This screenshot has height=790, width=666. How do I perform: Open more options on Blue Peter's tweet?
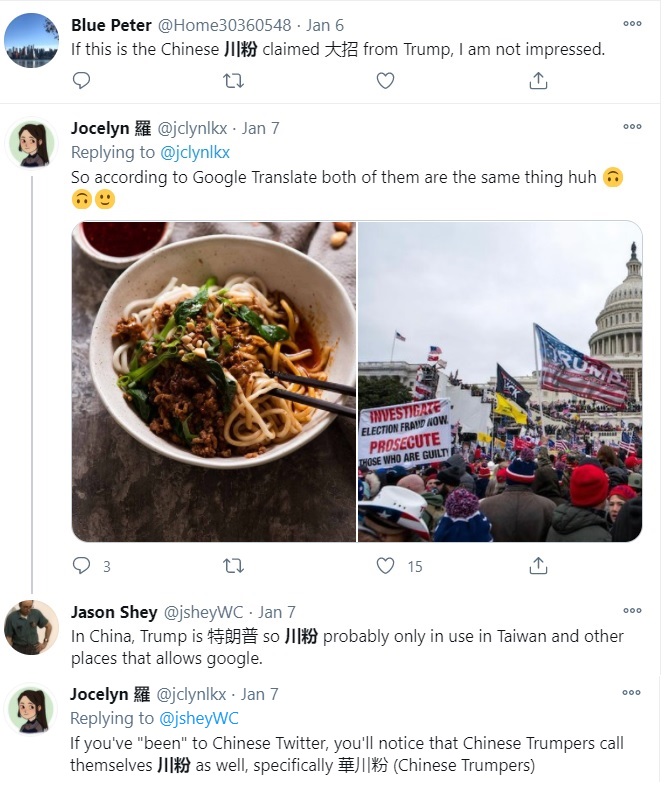632,23
